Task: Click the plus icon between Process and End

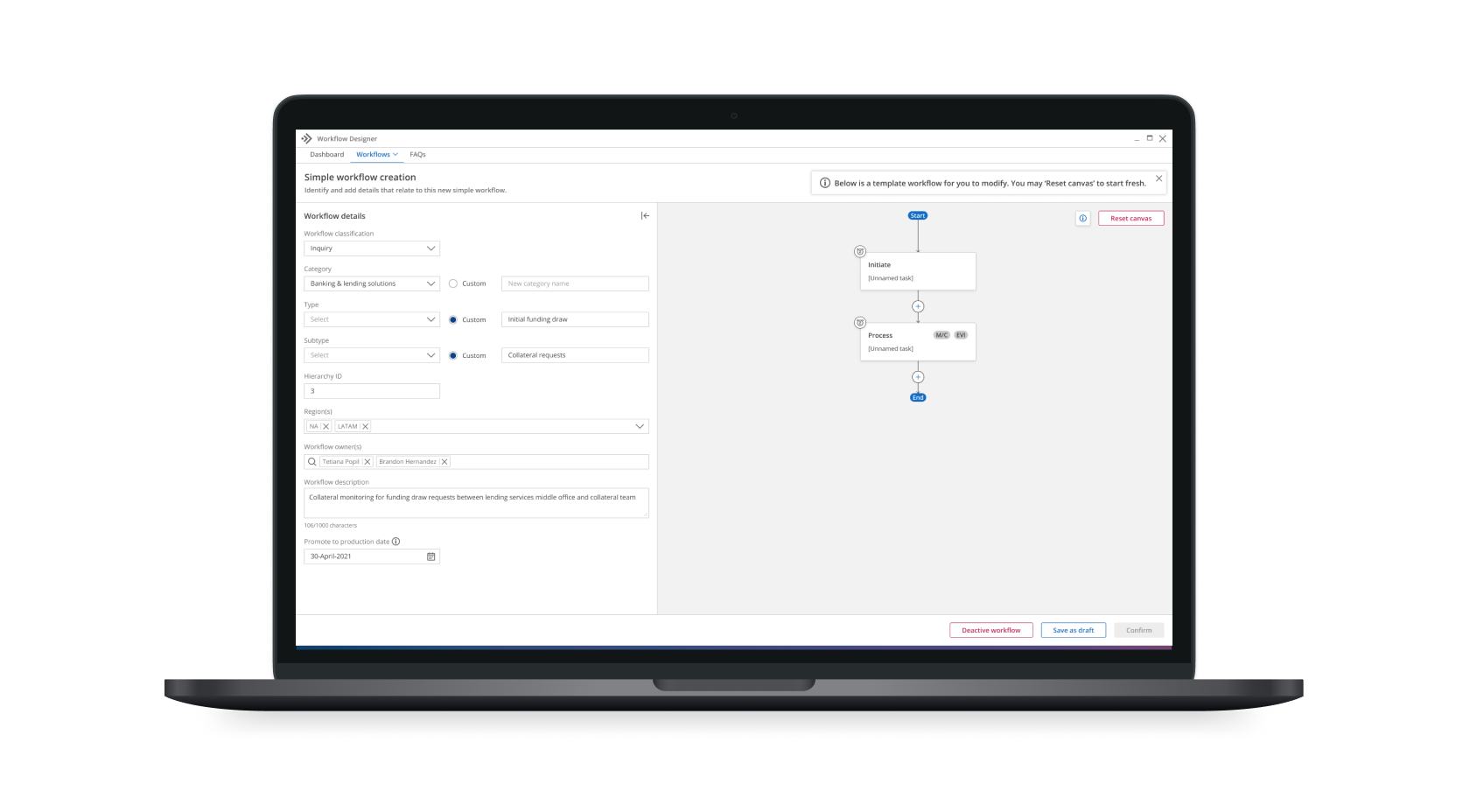Action: [x=918, y=376]
